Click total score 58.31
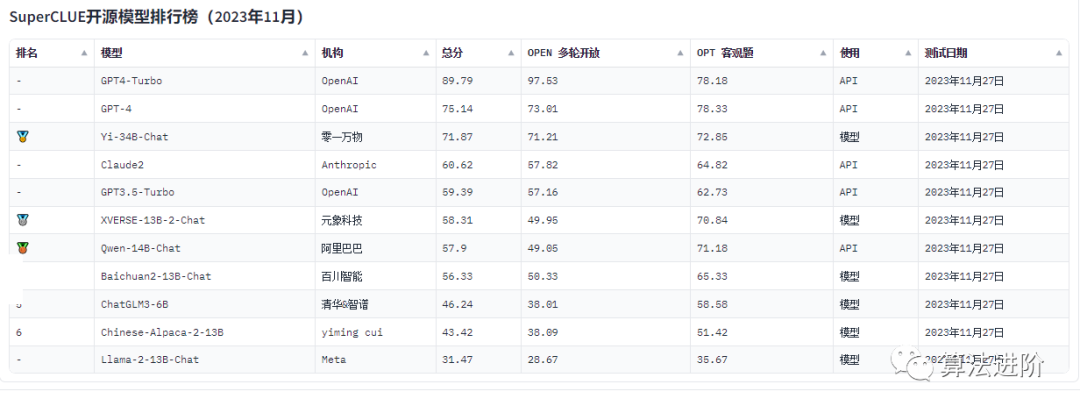Viewport: 1080px width, 413px height. click(x=457, y=220)
